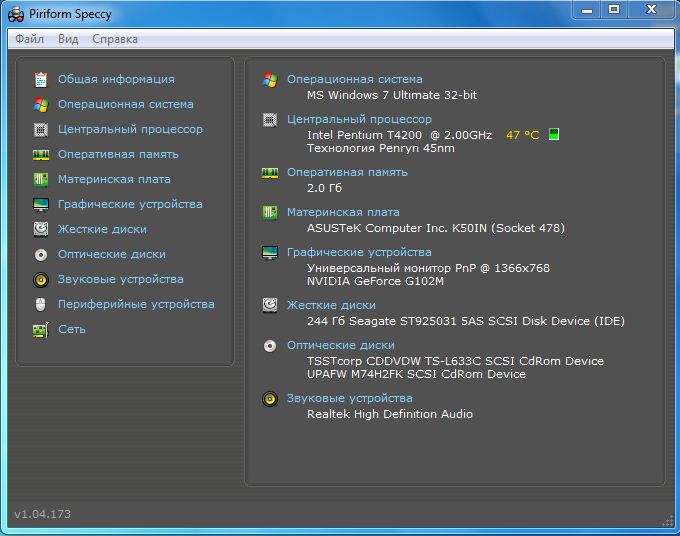The height and width of the screenshot is (536, 680).
Task: Click Материнская плата heading in summary panel
Action: point(342,212)
